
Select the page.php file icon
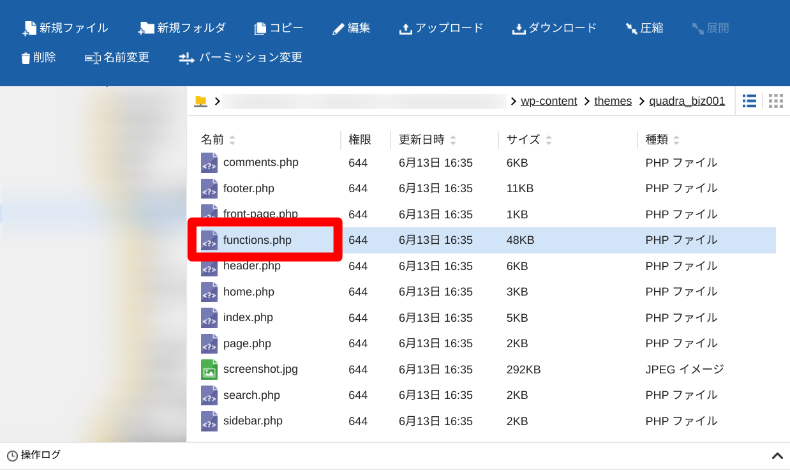(209, 344)
